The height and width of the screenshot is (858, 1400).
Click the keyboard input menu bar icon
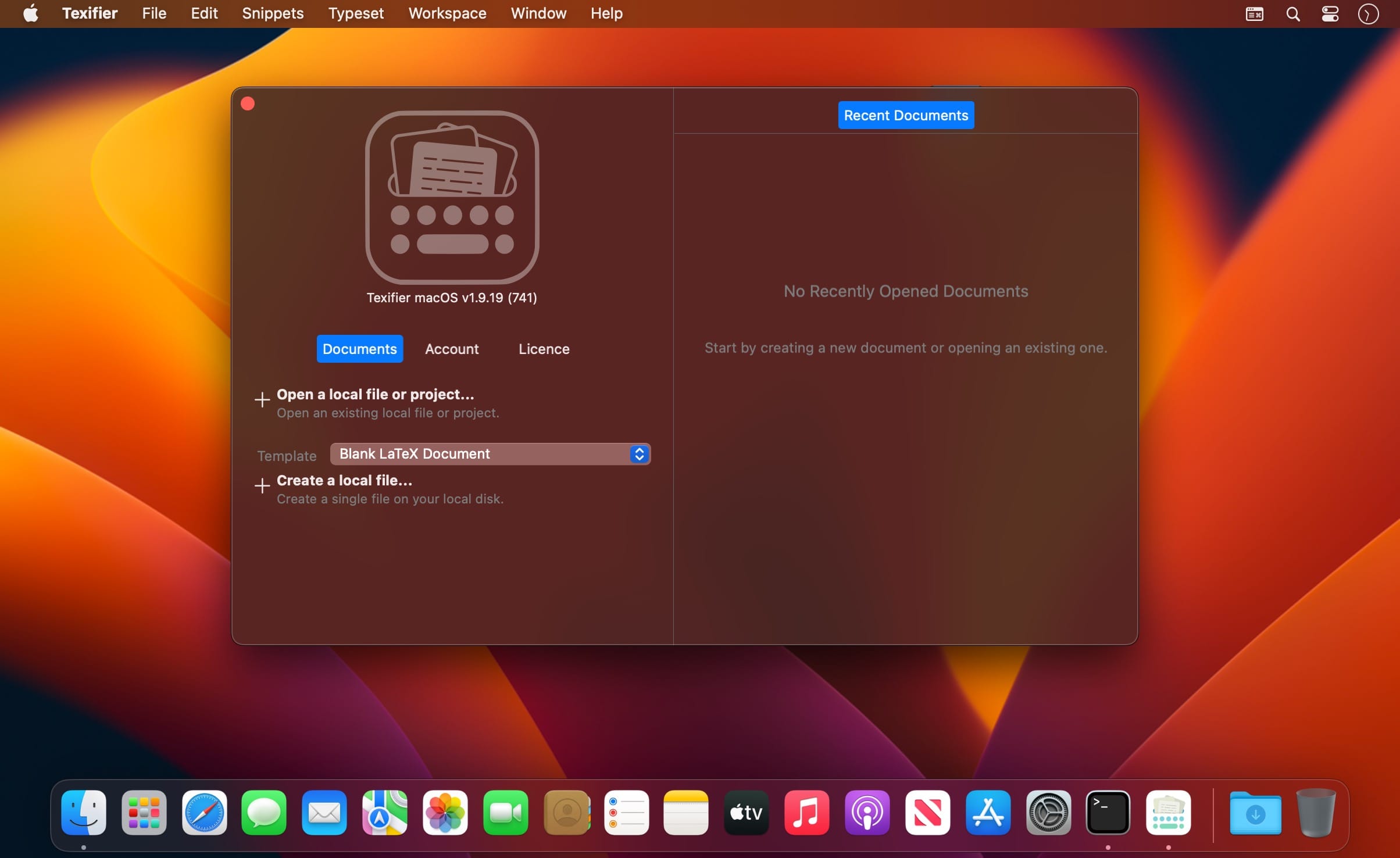[1254, 14]
